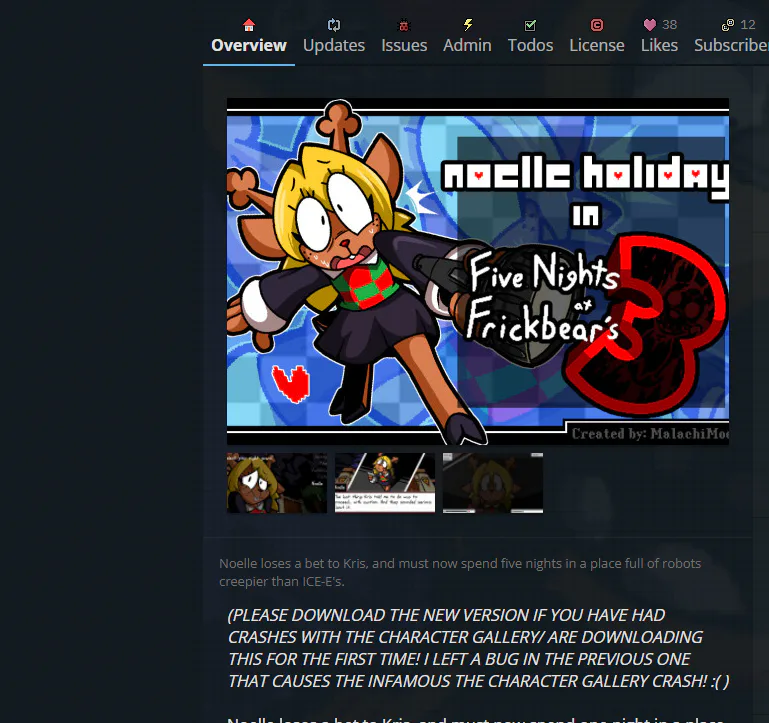Select the Todos tab label
Image resolution: width=769 pixels, height=723 pixels.
tap(530, 45)
